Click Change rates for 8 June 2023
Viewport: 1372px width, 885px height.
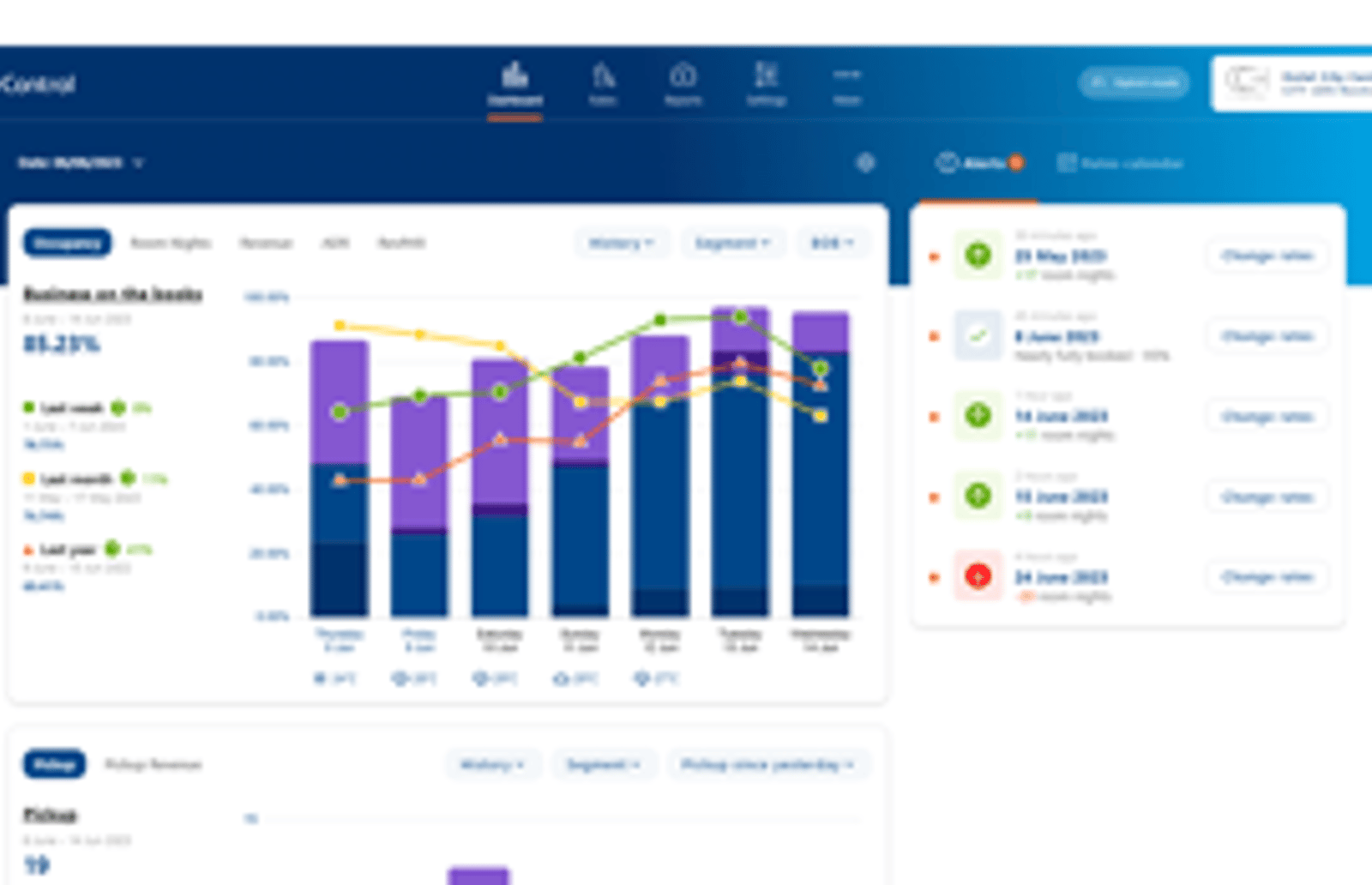click(1267, 335)
